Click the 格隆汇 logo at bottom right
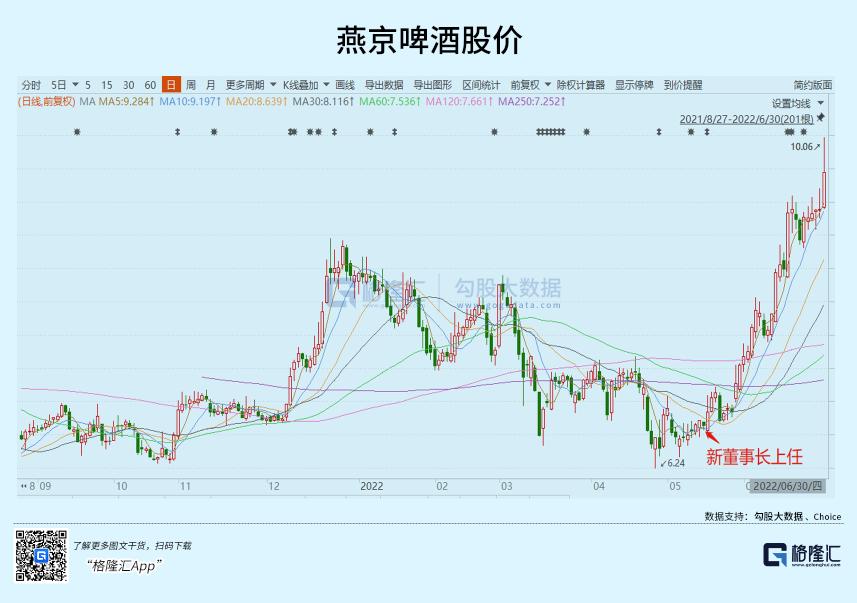857x603 pixels. pos(801,555)
